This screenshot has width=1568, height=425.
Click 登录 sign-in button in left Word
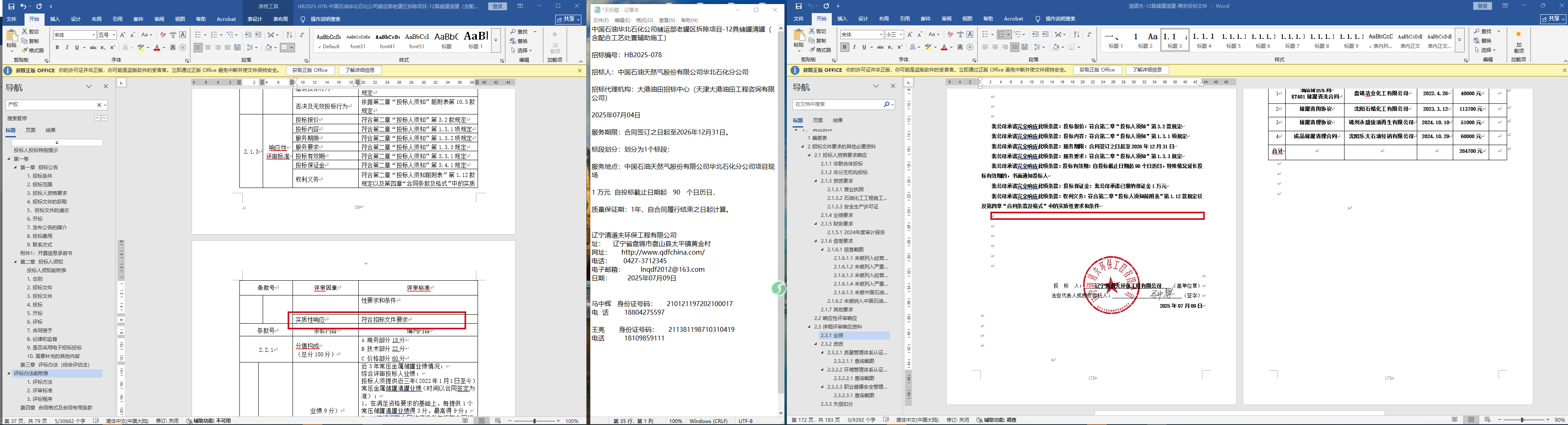(x=498, y=6)
